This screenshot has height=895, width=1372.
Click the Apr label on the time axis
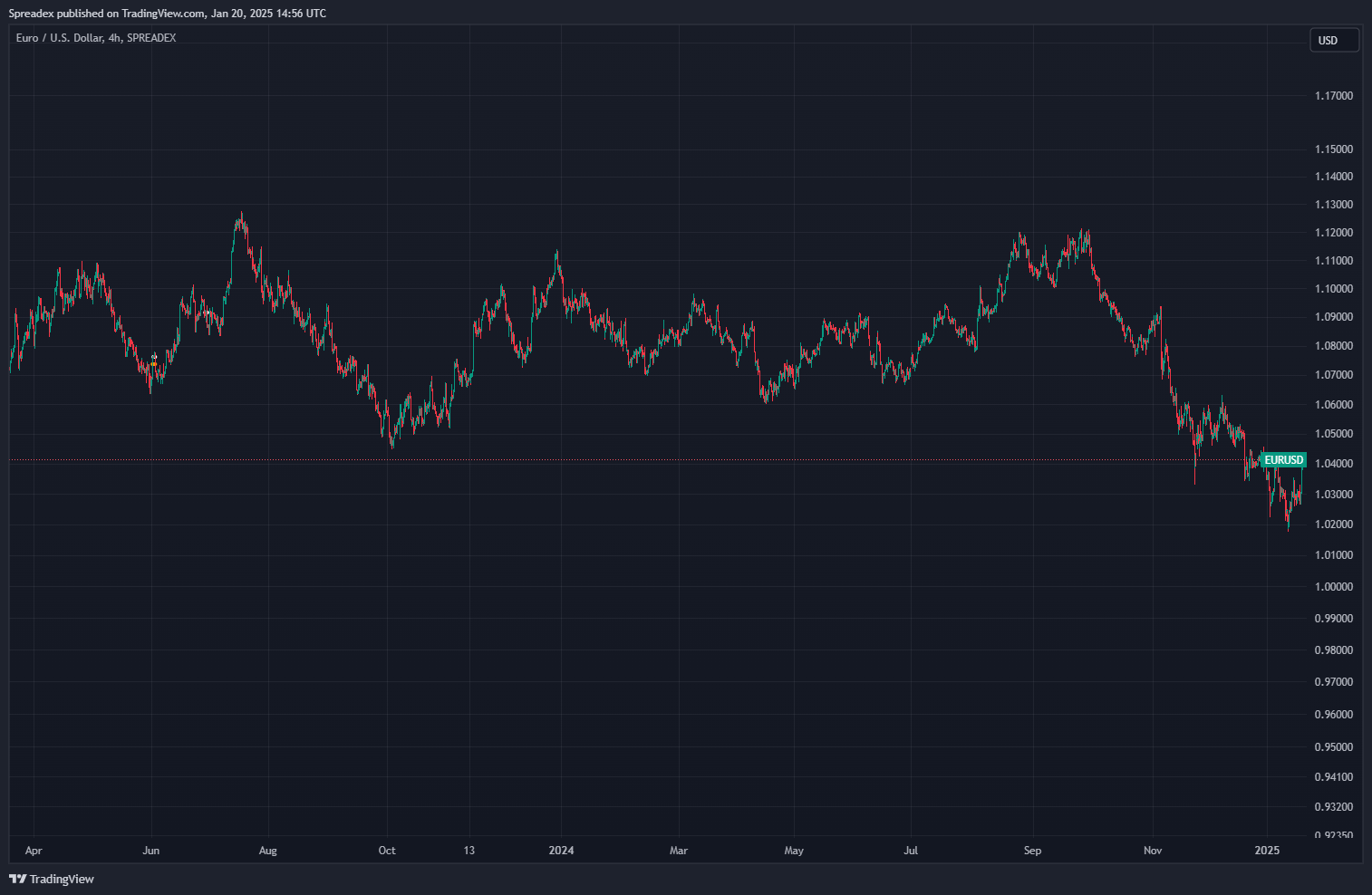point(34,851)
